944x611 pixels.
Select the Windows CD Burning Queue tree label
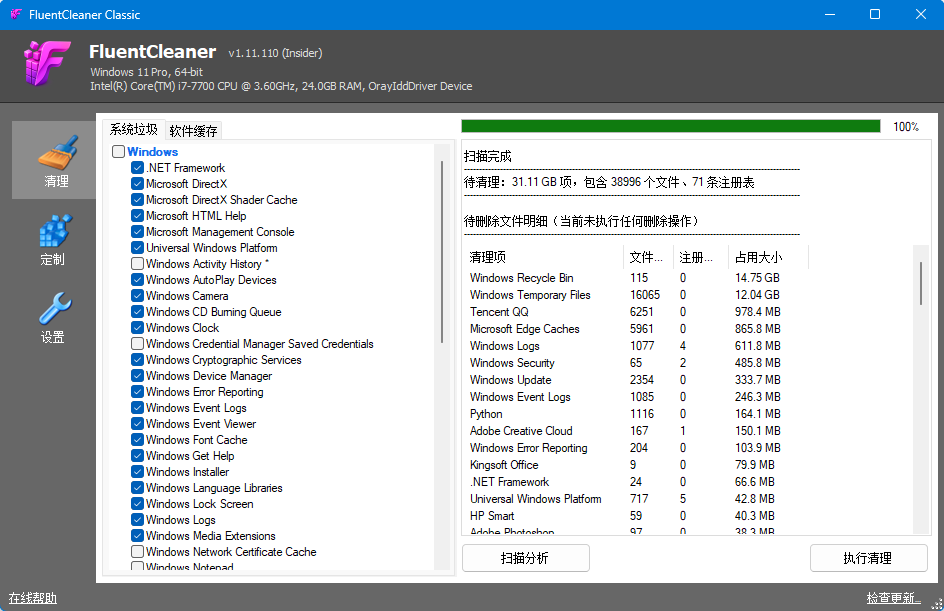point(213,312)
